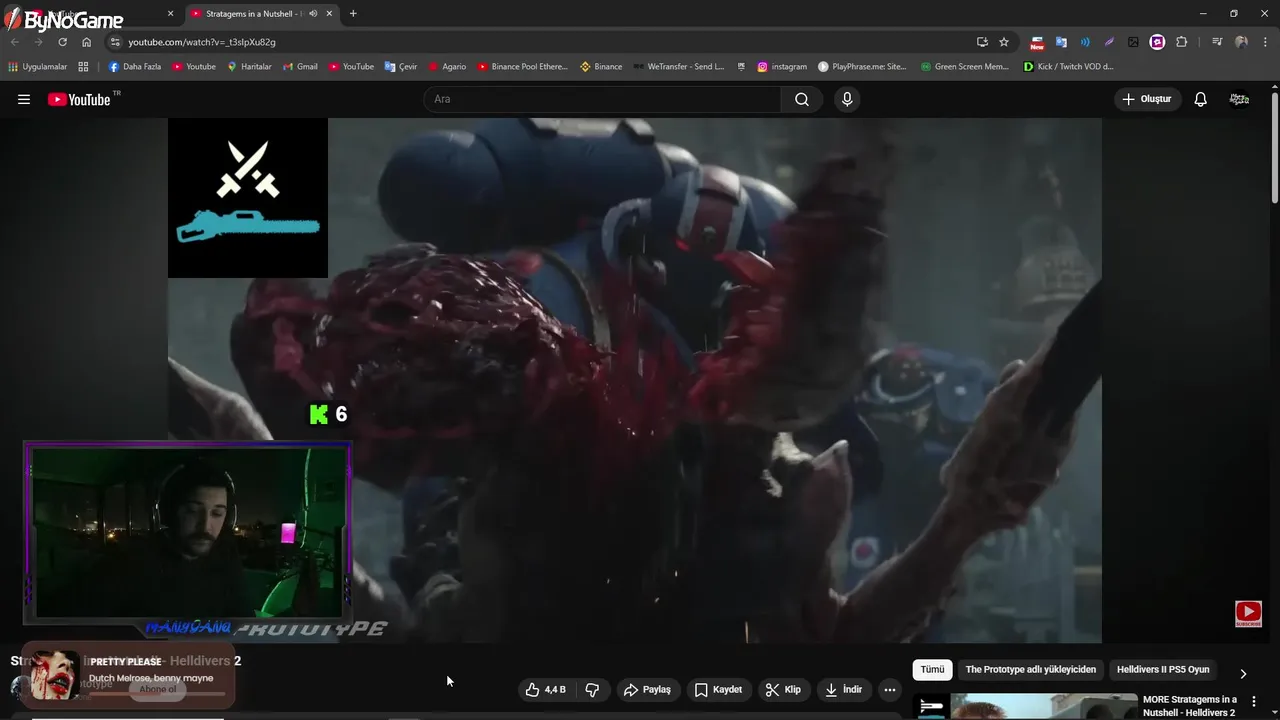Select The Prototype adlı yükleyiciden chip
The height and width of the screenshot is (720, 1280).
(x=1030, y=670)
